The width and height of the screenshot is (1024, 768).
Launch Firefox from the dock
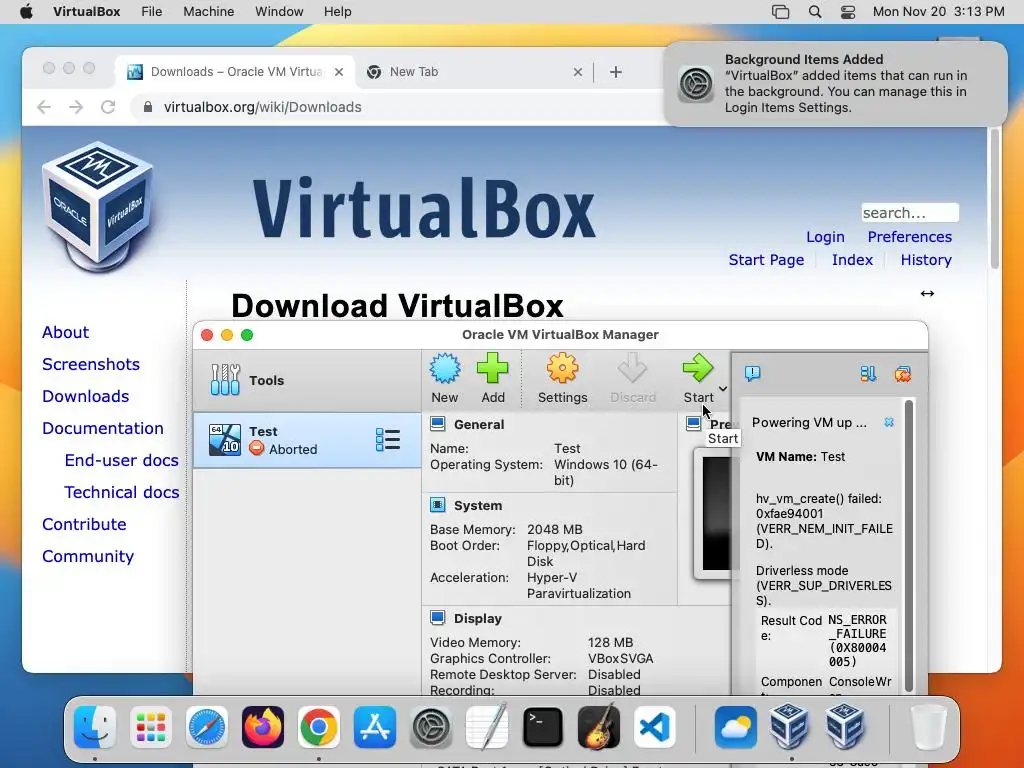(x=263, y=727)
